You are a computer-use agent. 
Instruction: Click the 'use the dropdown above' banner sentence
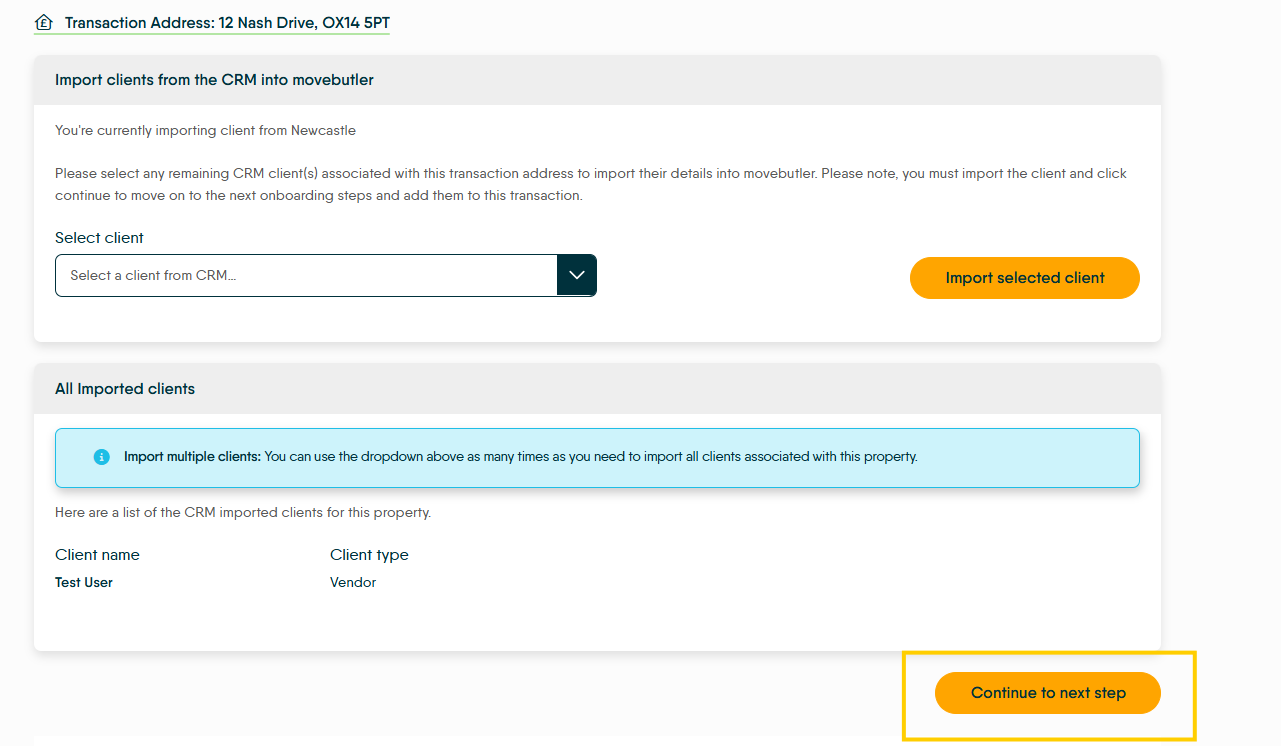pyautogui.click(x=590, y=457)
